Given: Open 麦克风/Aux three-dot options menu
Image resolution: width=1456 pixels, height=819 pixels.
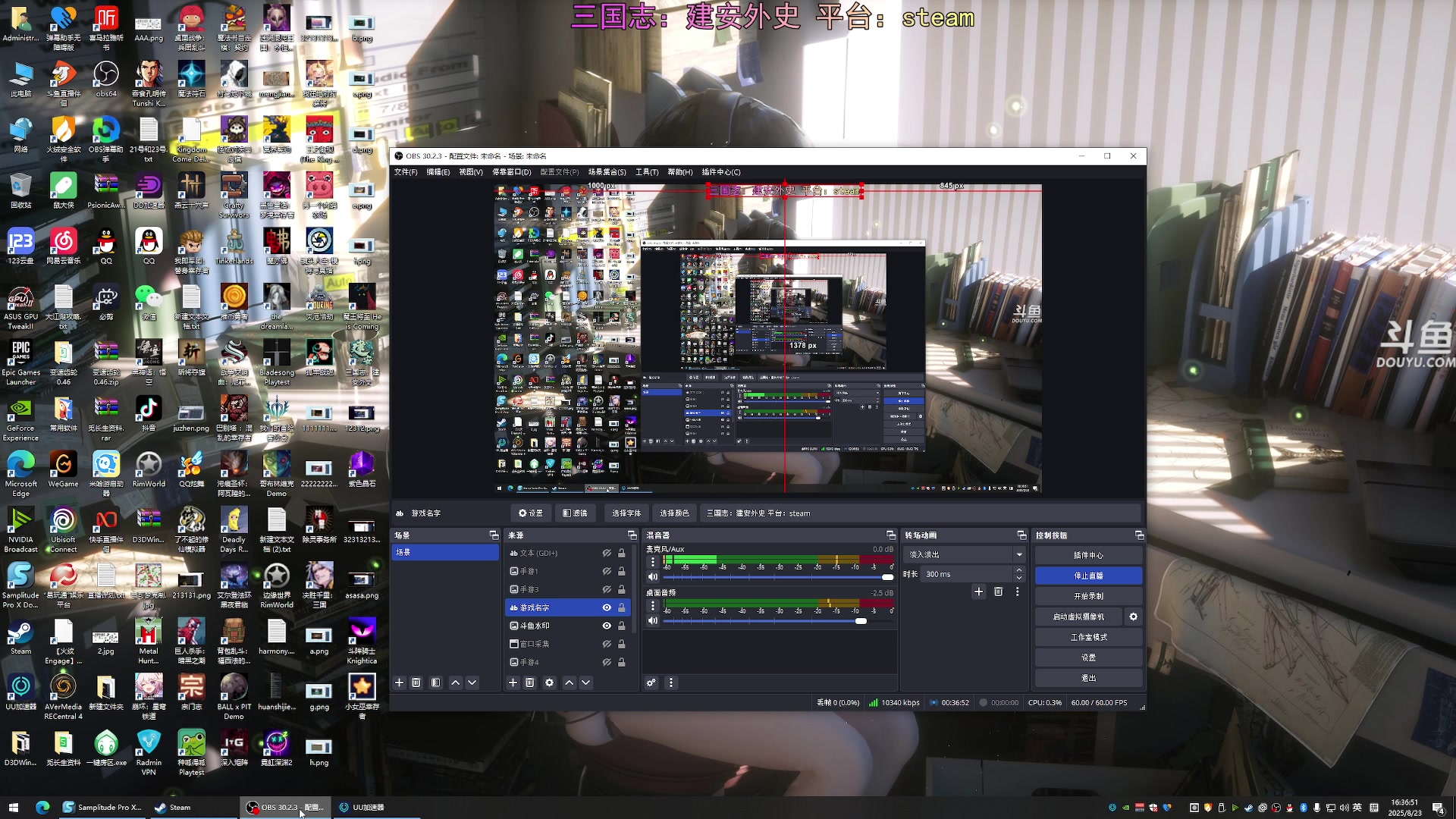Looking at the screenshot, I should (x=653, y=562).
